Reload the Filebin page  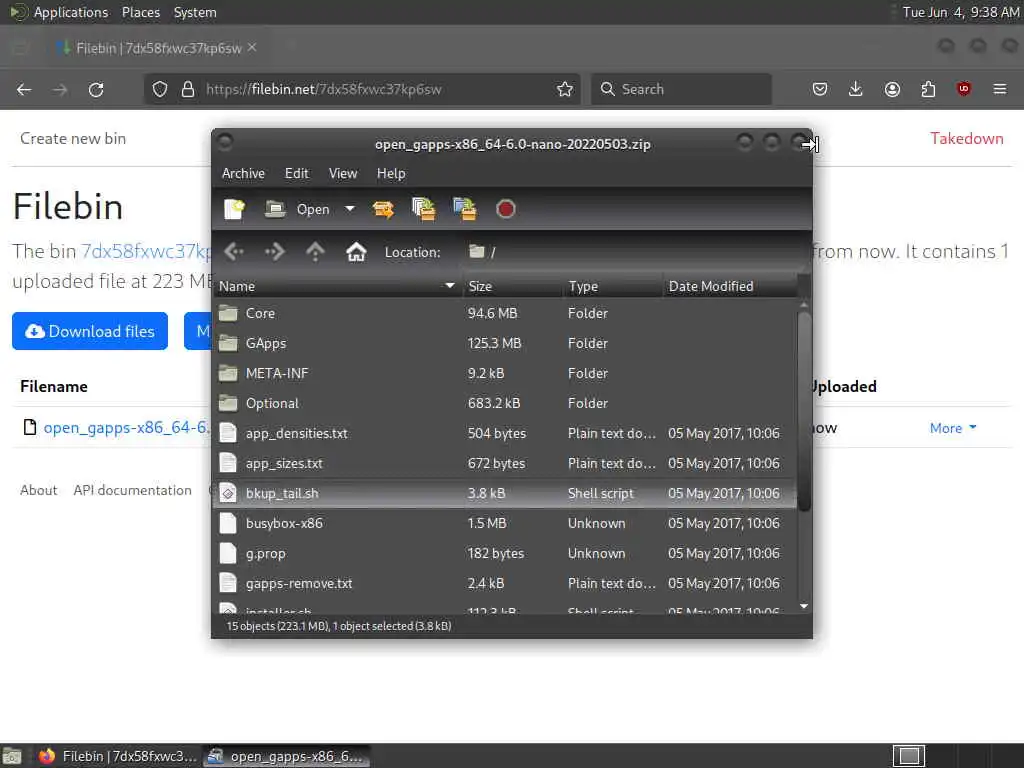[96, 89]
